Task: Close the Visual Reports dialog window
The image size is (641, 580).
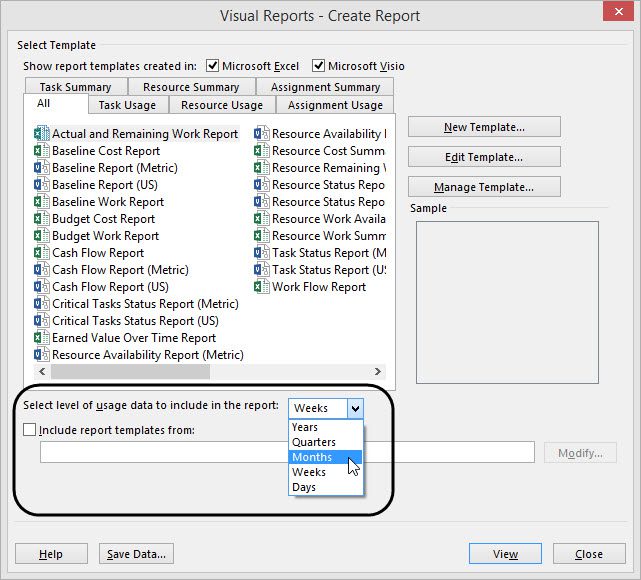Action: coord(619,11)
